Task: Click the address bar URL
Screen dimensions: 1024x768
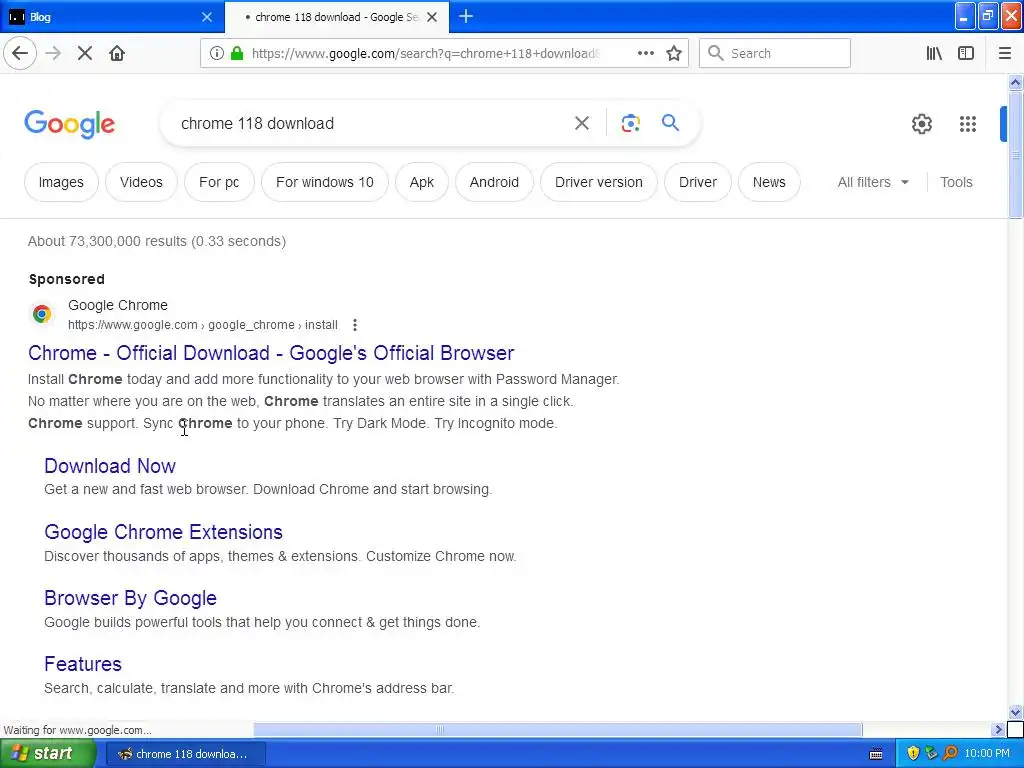Action: point(424,53)
